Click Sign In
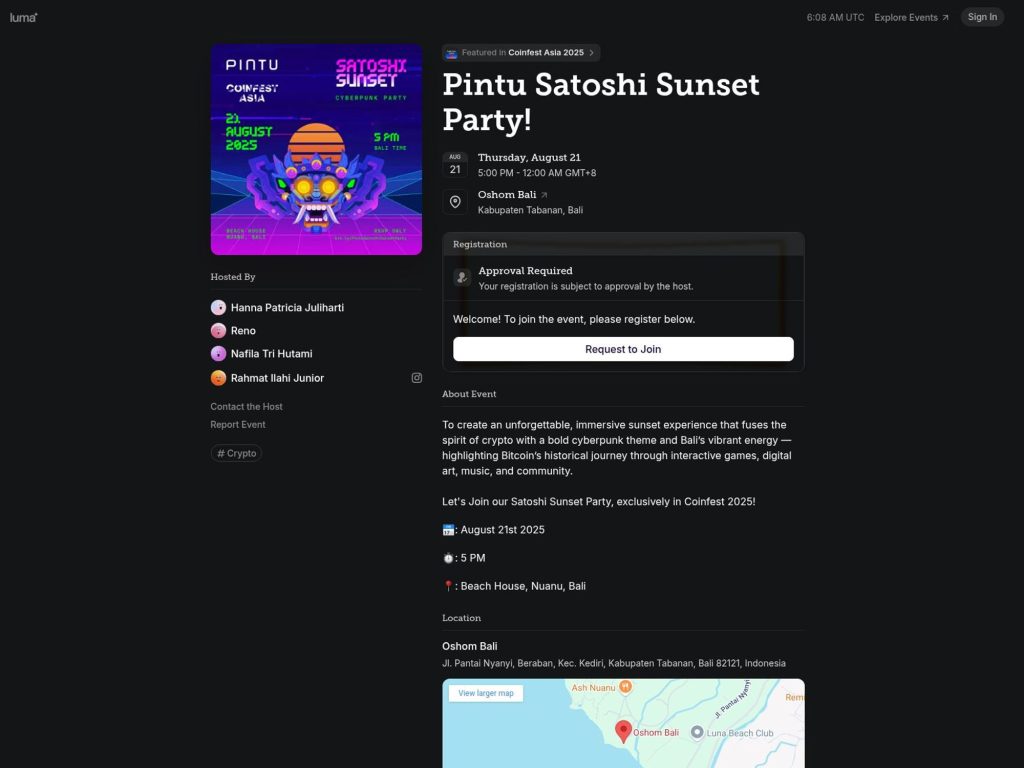1024x768 pixels. (x=981, y=16)
